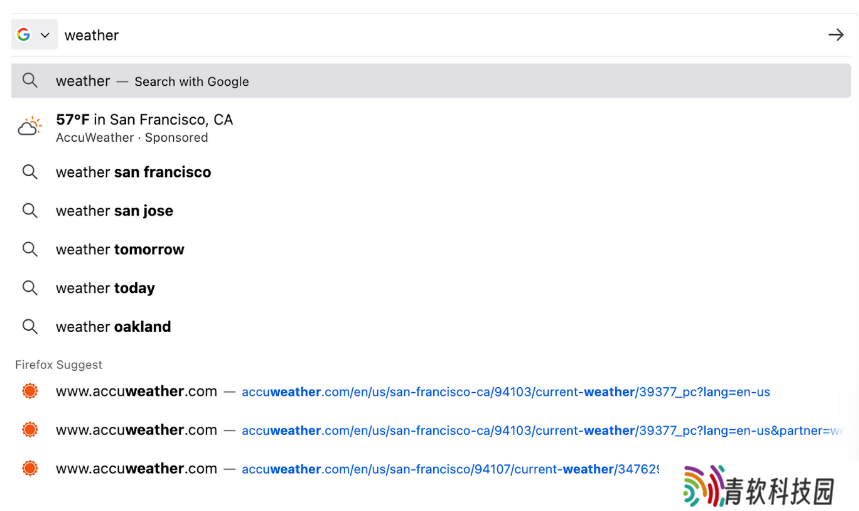Click magnifier icon next to weather tomorrow
This screenshot has height=511, width=859.
[30, 249]
